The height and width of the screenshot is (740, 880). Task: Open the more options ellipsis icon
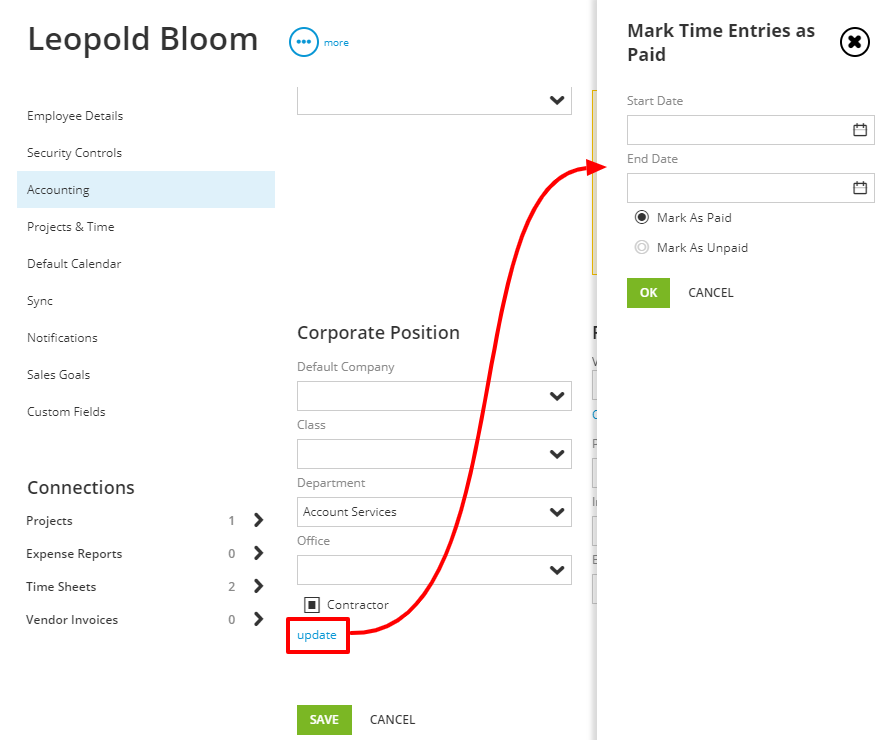point(304,42)
